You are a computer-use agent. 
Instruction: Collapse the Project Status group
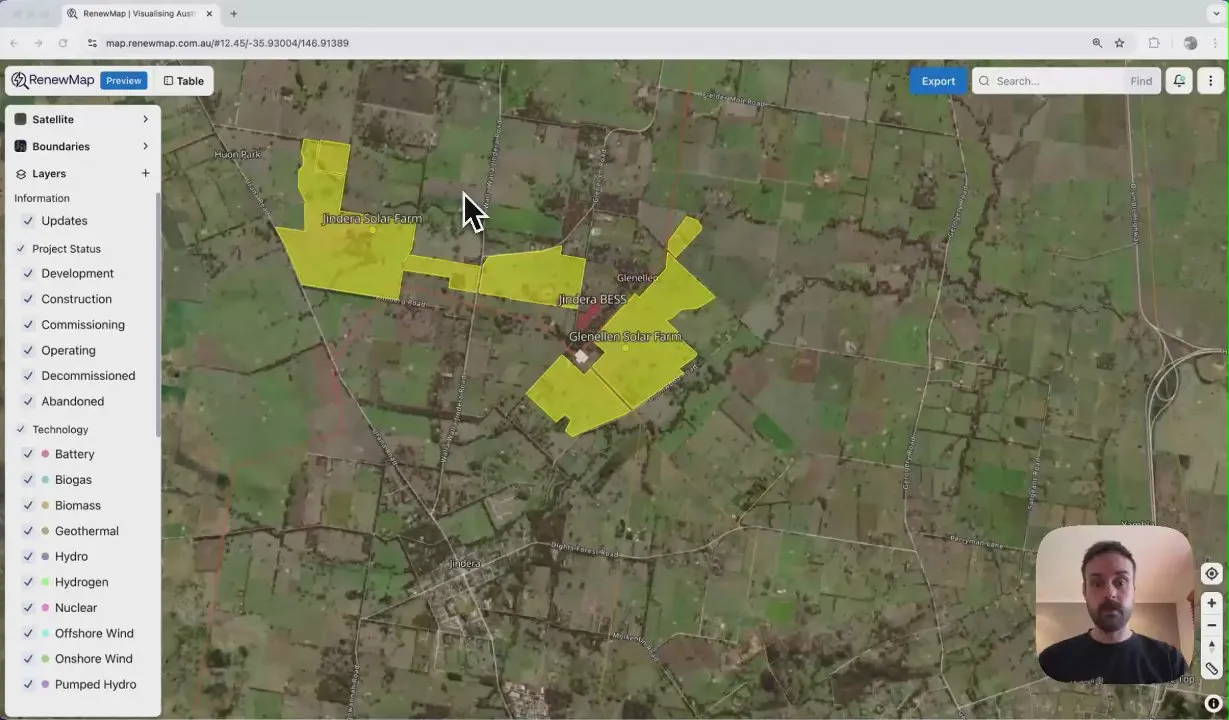tap(21, 249)
